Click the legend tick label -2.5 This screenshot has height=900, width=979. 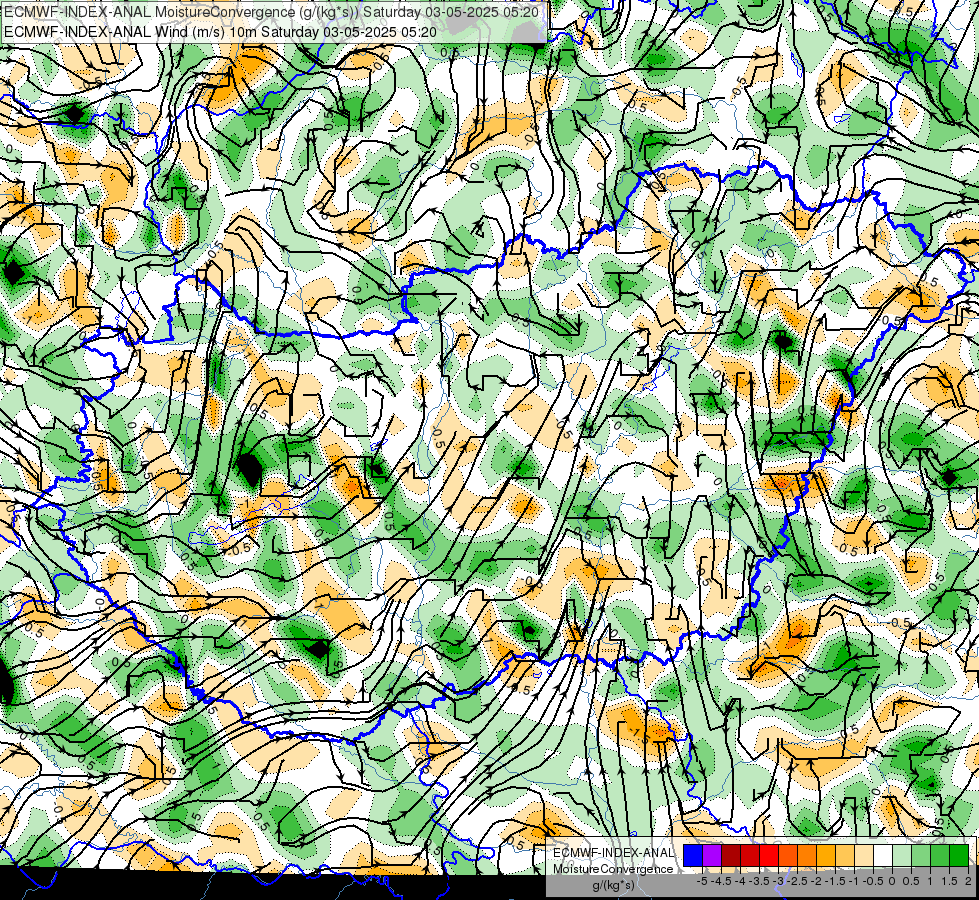click(797, 881)
